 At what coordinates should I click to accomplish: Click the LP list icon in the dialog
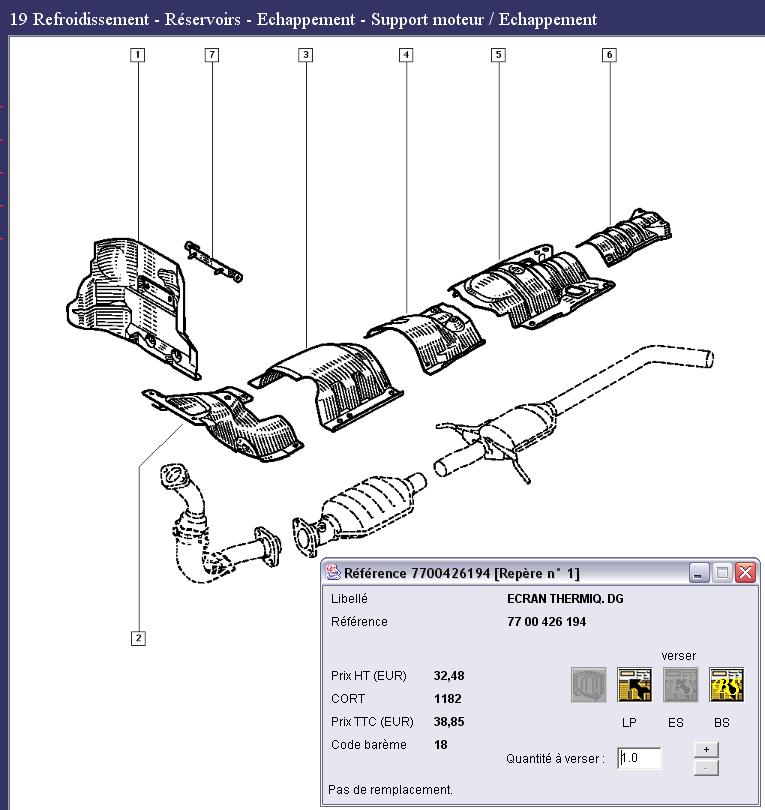[634, 685]
